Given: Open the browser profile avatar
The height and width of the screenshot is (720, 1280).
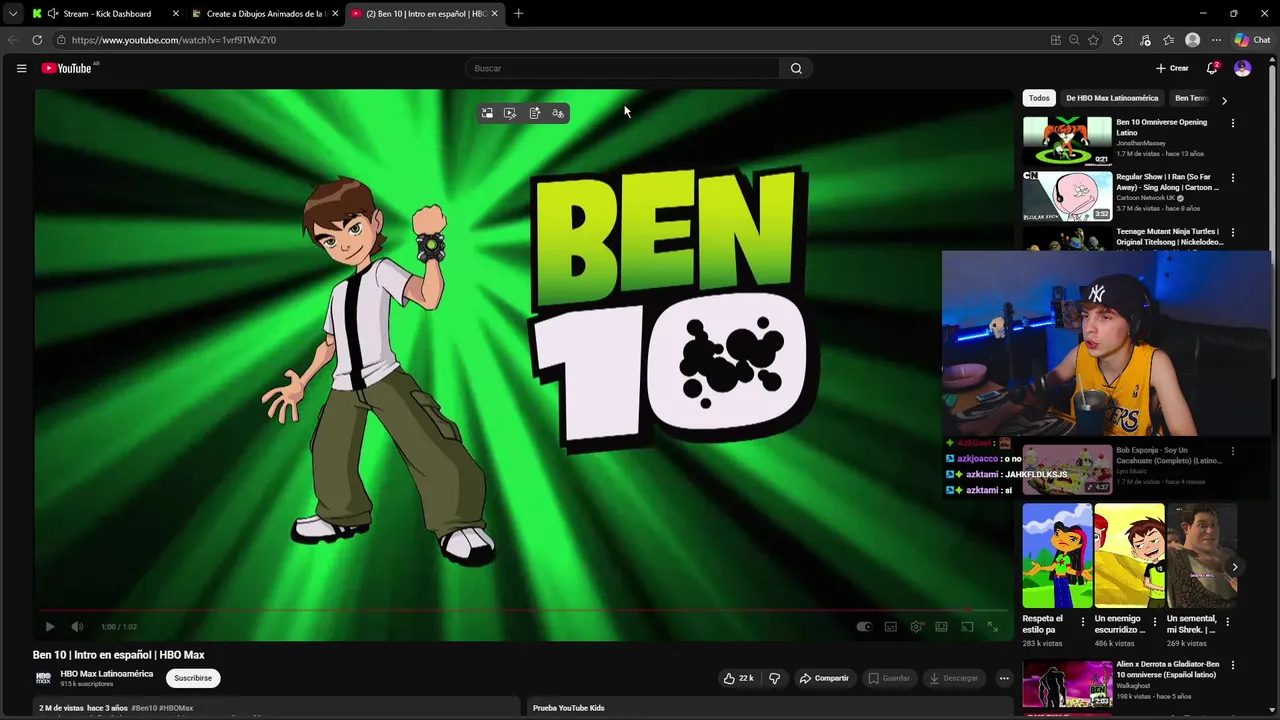Looking at the screenshot, I should tap(1192, 40).
